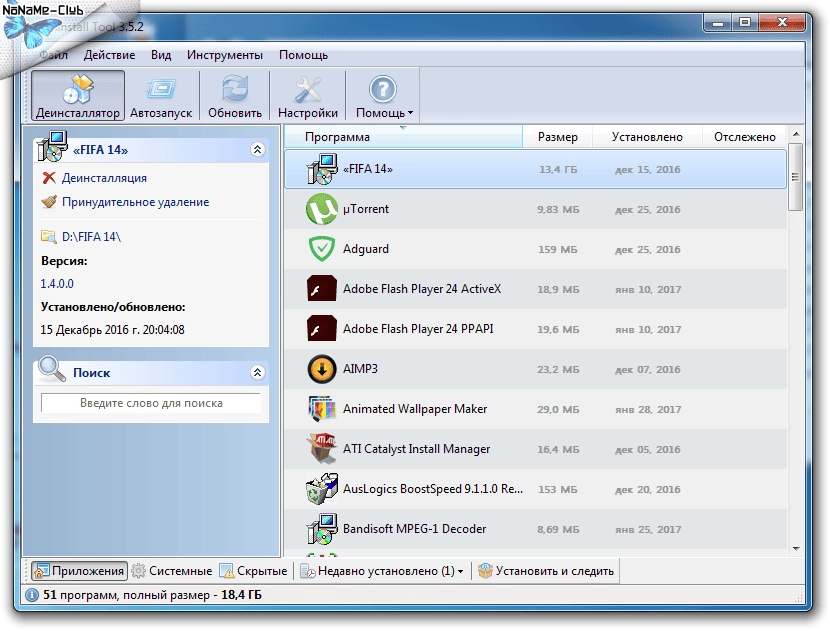
Task: Collapse the Поиск panel
Action: pos(257,373)
